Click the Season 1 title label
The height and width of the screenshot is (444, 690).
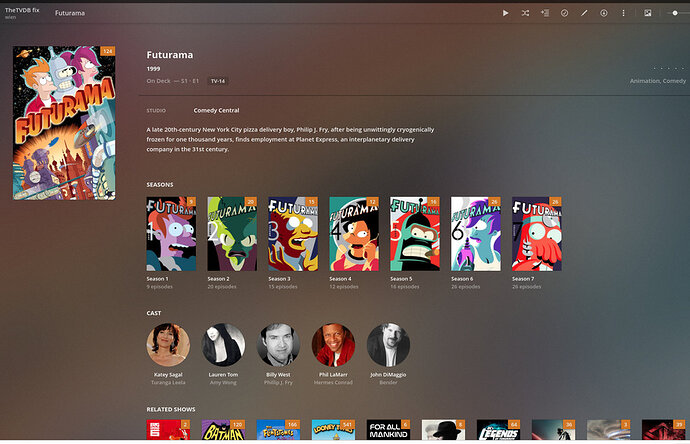158,279
